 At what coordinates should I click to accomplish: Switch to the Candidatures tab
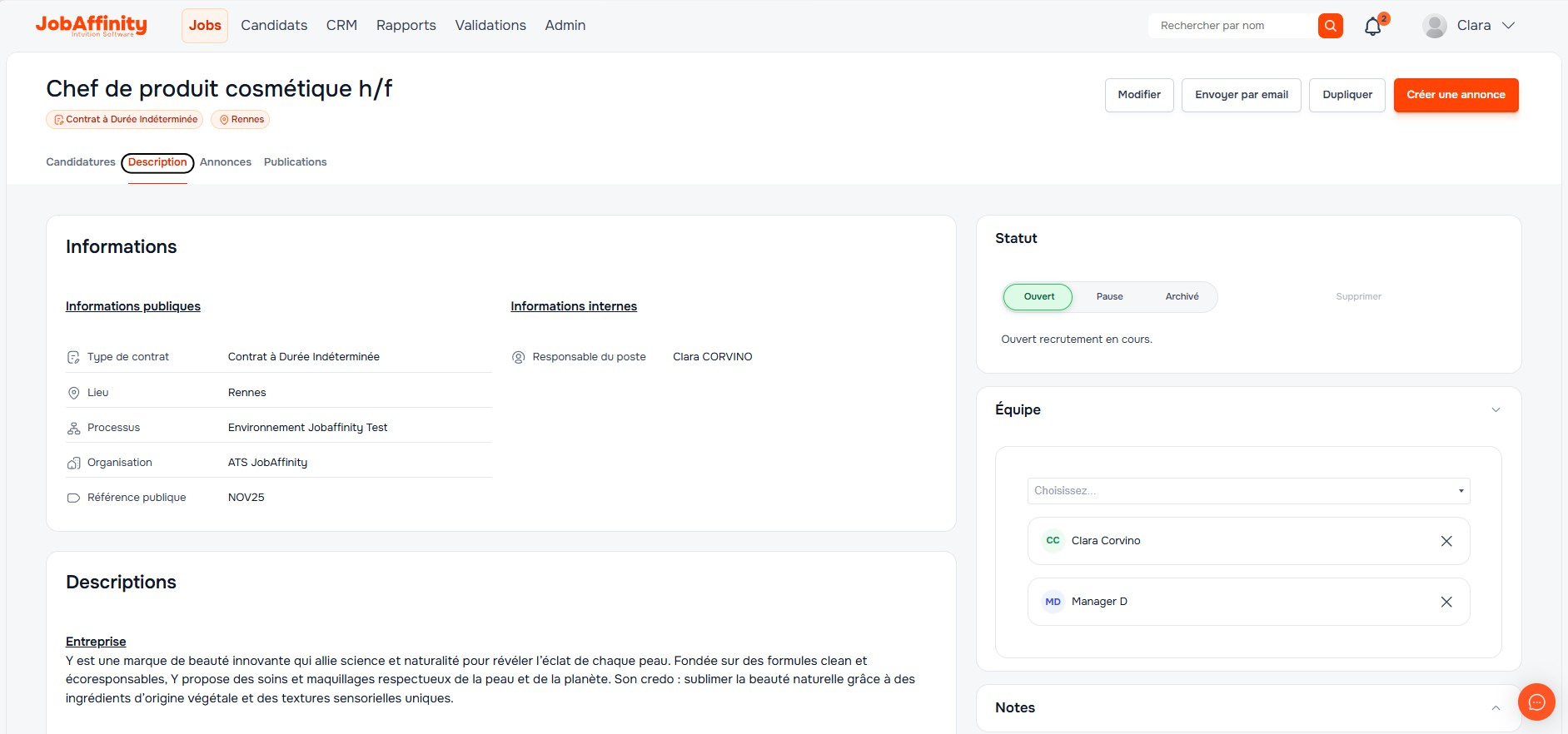[x=81, y=162]
